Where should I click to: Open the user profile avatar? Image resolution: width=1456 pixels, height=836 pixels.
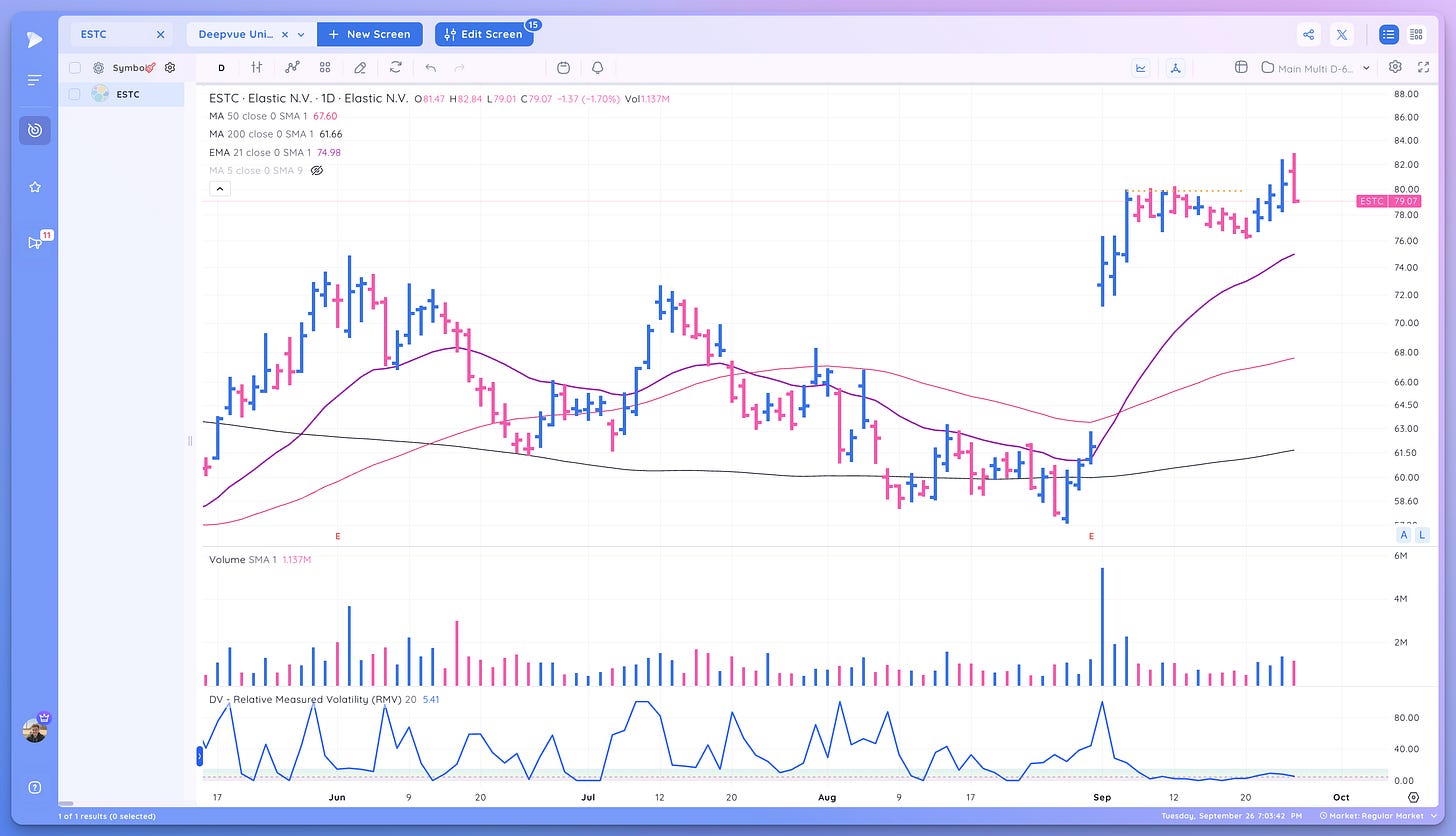point(35,729)
